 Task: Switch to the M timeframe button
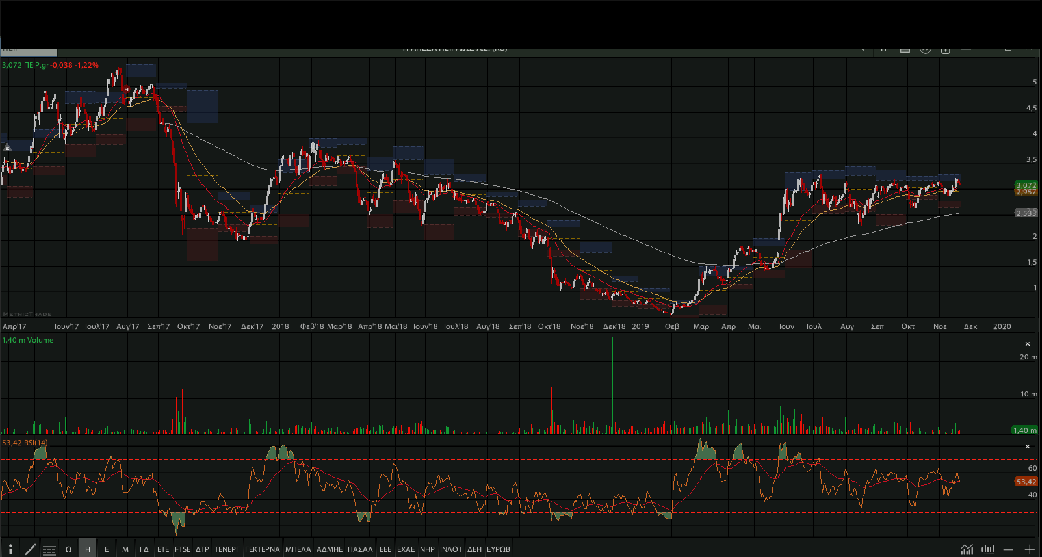(x=125, y=549)
